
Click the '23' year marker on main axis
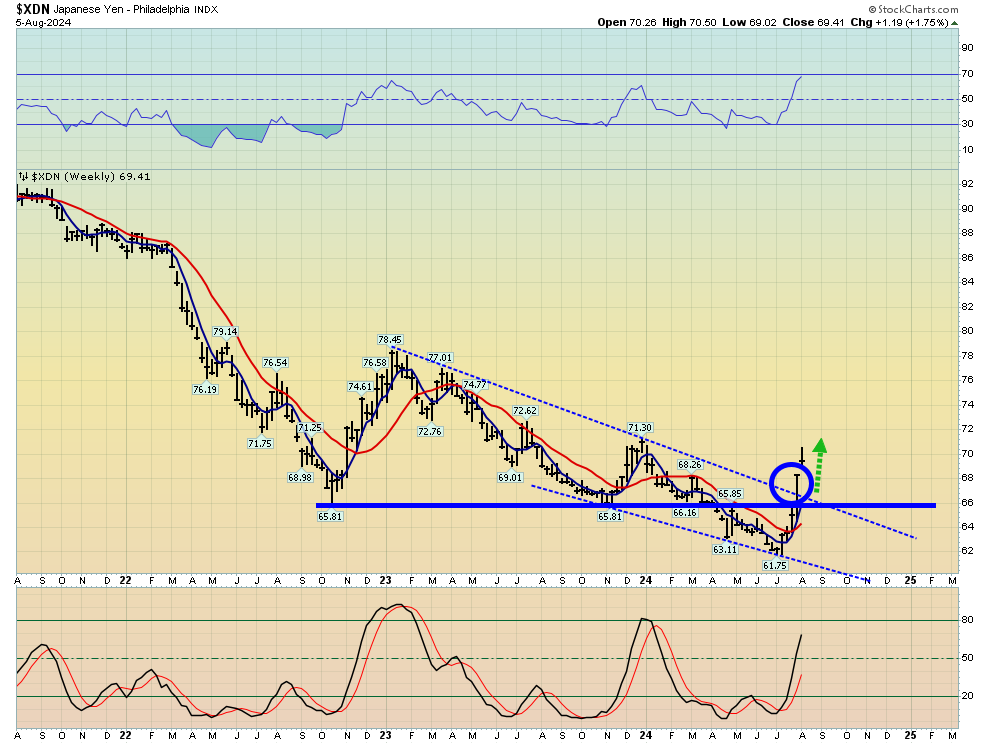click(386, 580)
